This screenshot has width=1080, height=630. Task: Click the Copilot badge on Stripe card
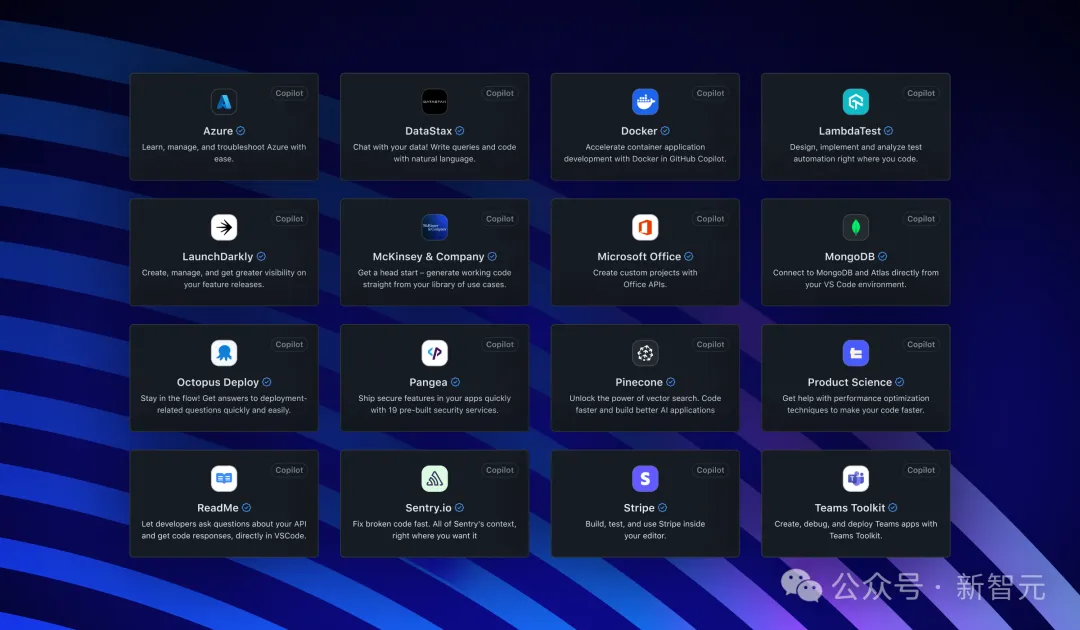point(710,470)
